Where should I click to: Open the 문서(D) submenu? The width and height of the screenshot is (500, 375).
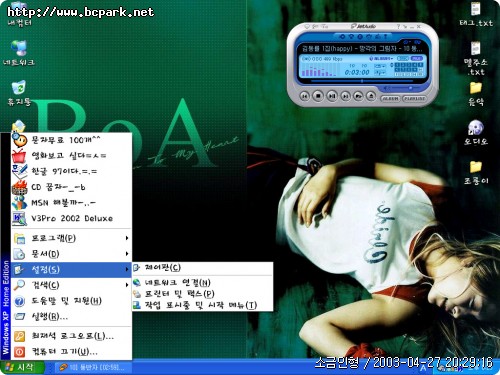71,254
